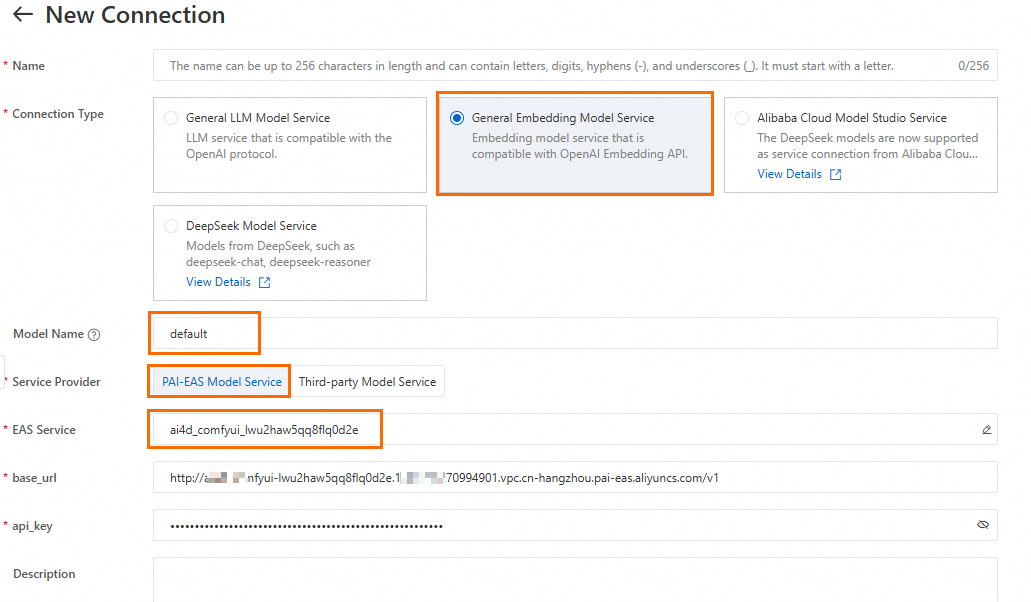Click external link icon in Alibaba Cloud card
This screenshot has height=602, width=1031.
pos(836,175)
